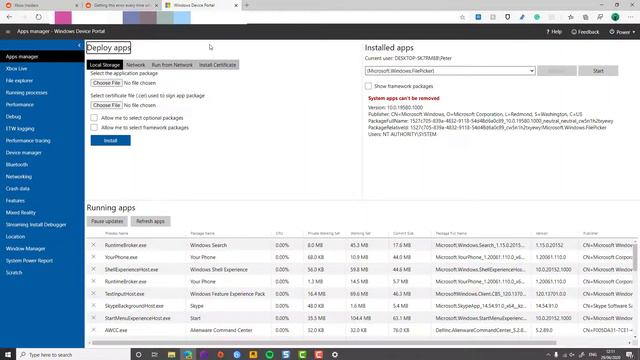Open File explorer in sidebar
The image size is (640, 360).
[19, 81]
